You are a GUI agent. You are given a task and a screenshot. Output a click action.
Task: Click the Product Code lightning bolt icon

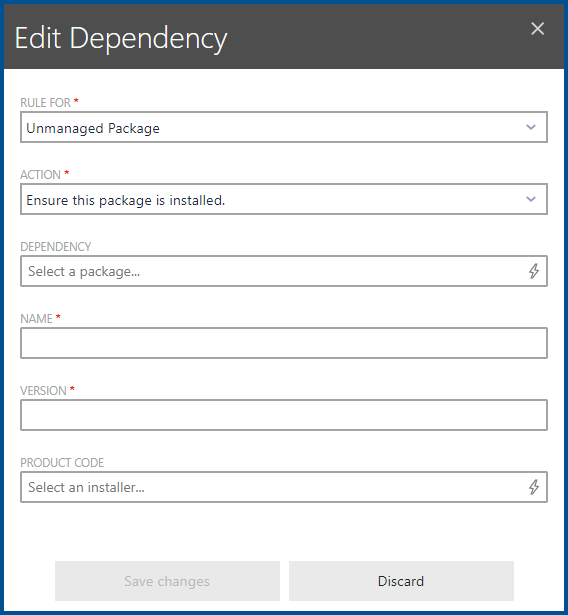(533, 487)
